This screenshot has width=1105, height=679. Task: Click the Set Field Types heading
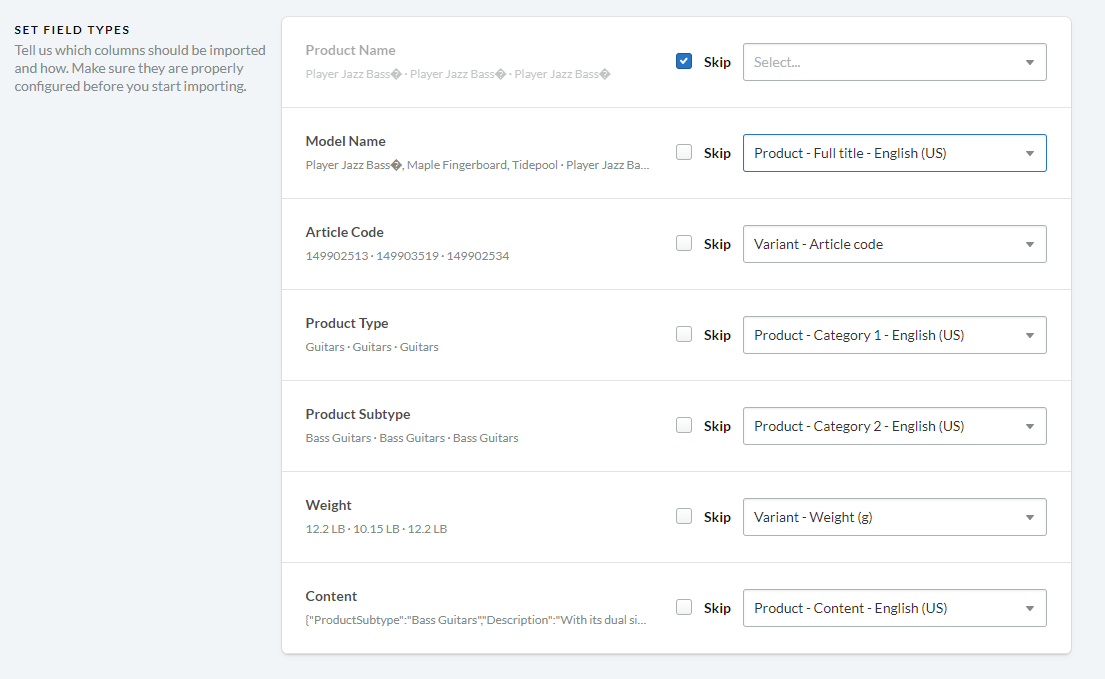tap(72, 30)
